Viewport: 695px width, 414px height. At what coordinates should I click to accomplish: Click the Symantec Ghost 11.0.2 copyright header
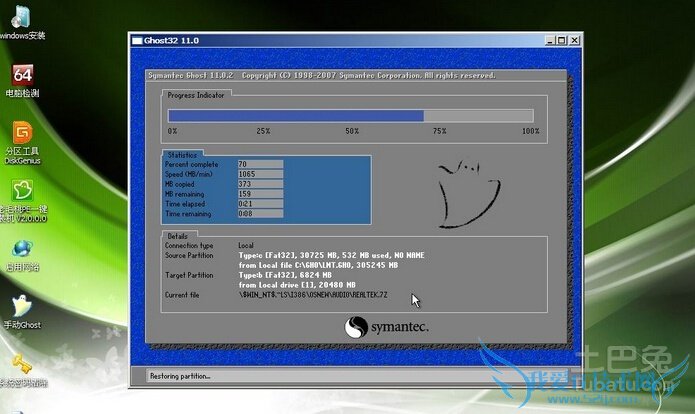point(322,75)
